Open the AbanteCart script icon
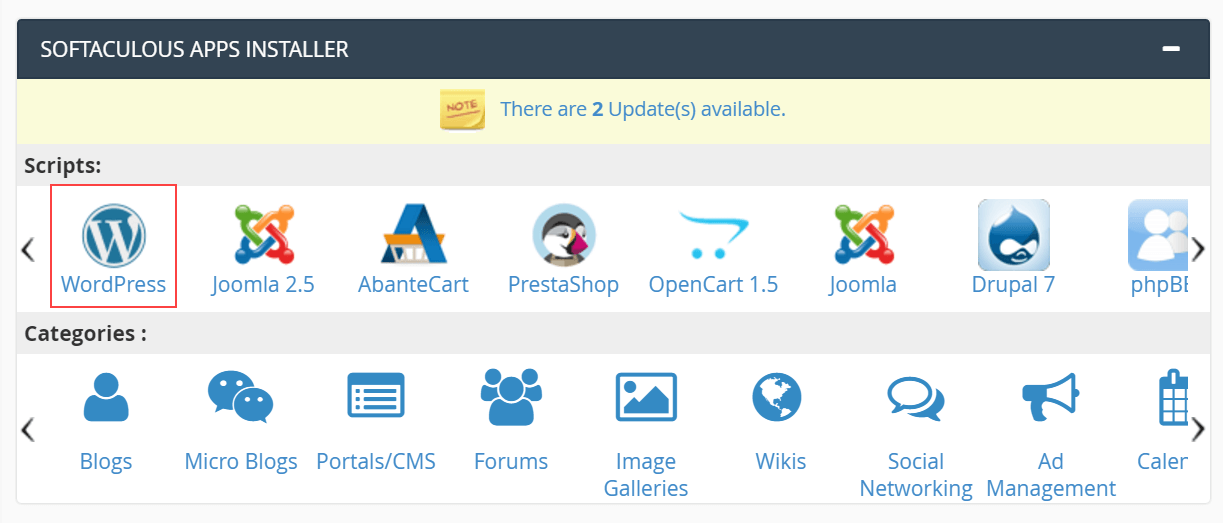The width and height of the screenshot is (1223, 523). click(413, 235)
